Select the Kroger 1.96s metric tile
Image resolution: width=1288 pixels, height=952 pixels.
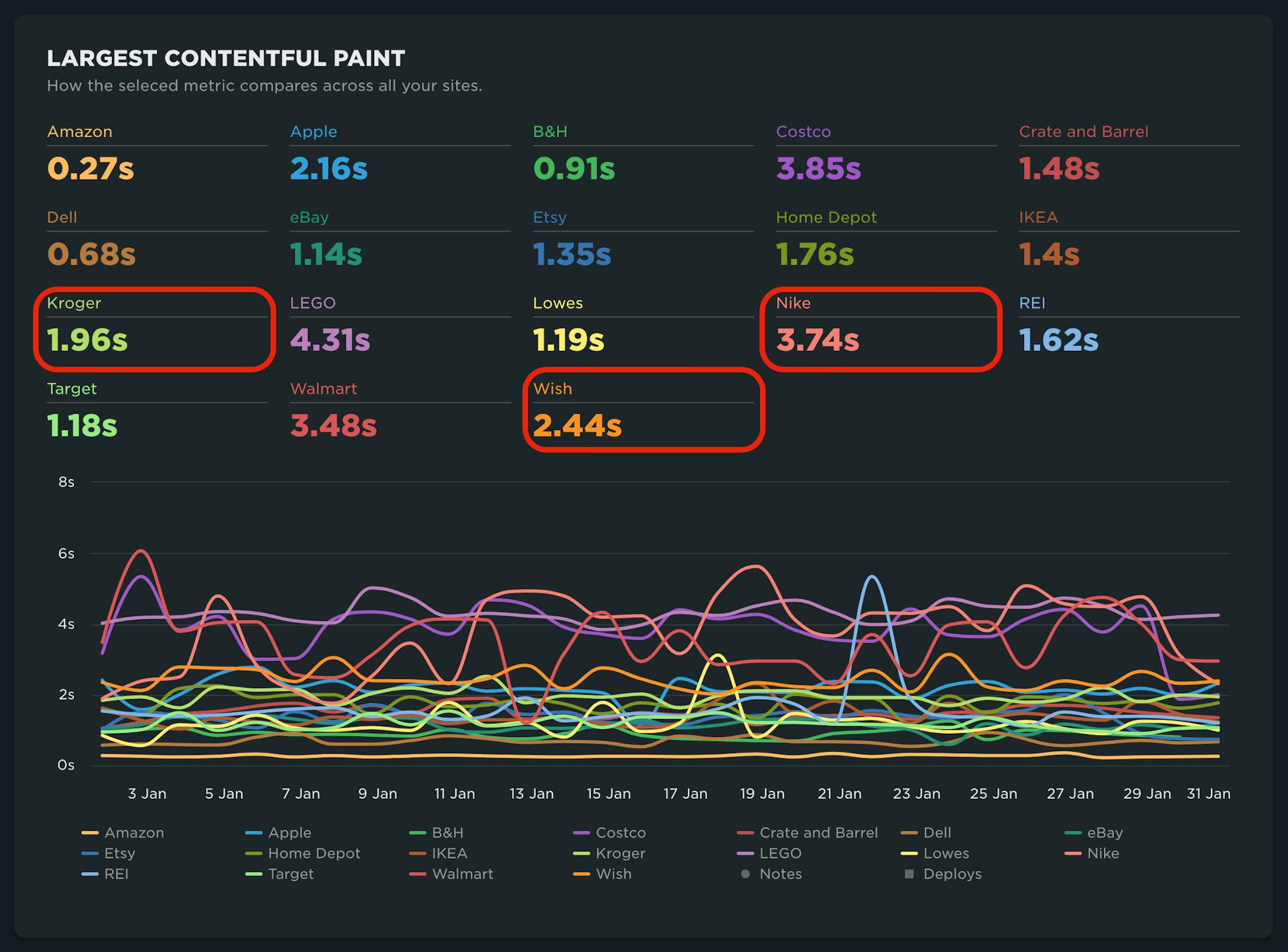click(x=154, y=329)
